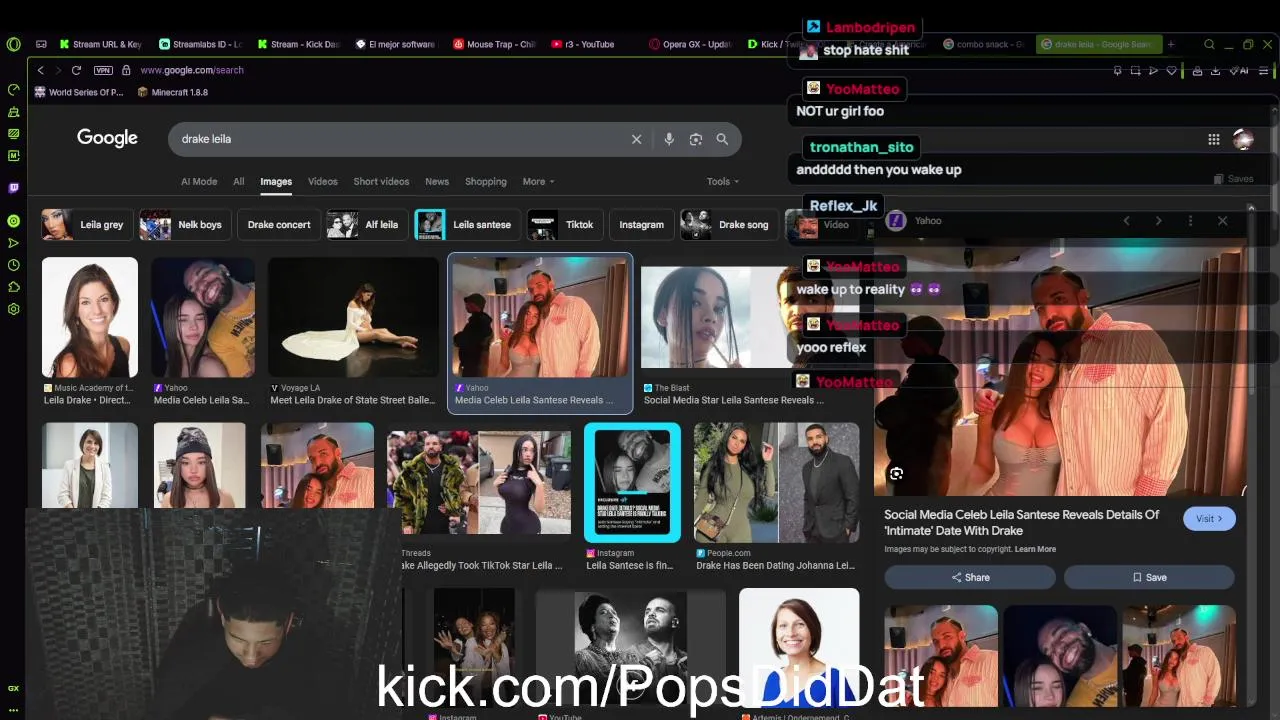Click the Google search magnifier button
This screenshot has height=720, width=1280.
(722, 139)
